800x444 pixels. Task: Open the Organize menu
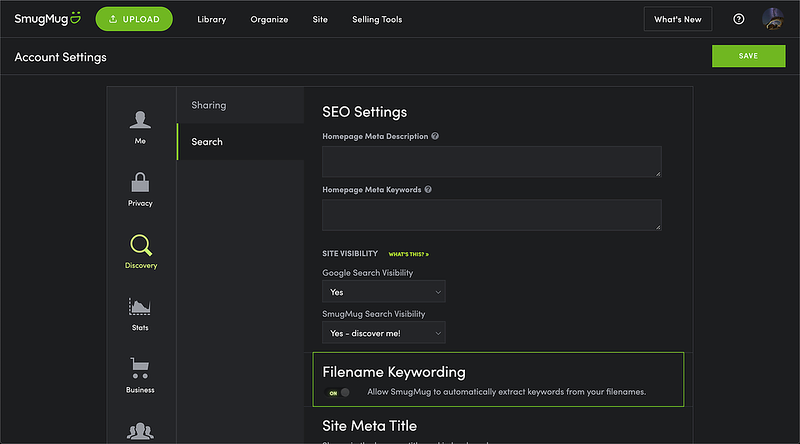269,19
